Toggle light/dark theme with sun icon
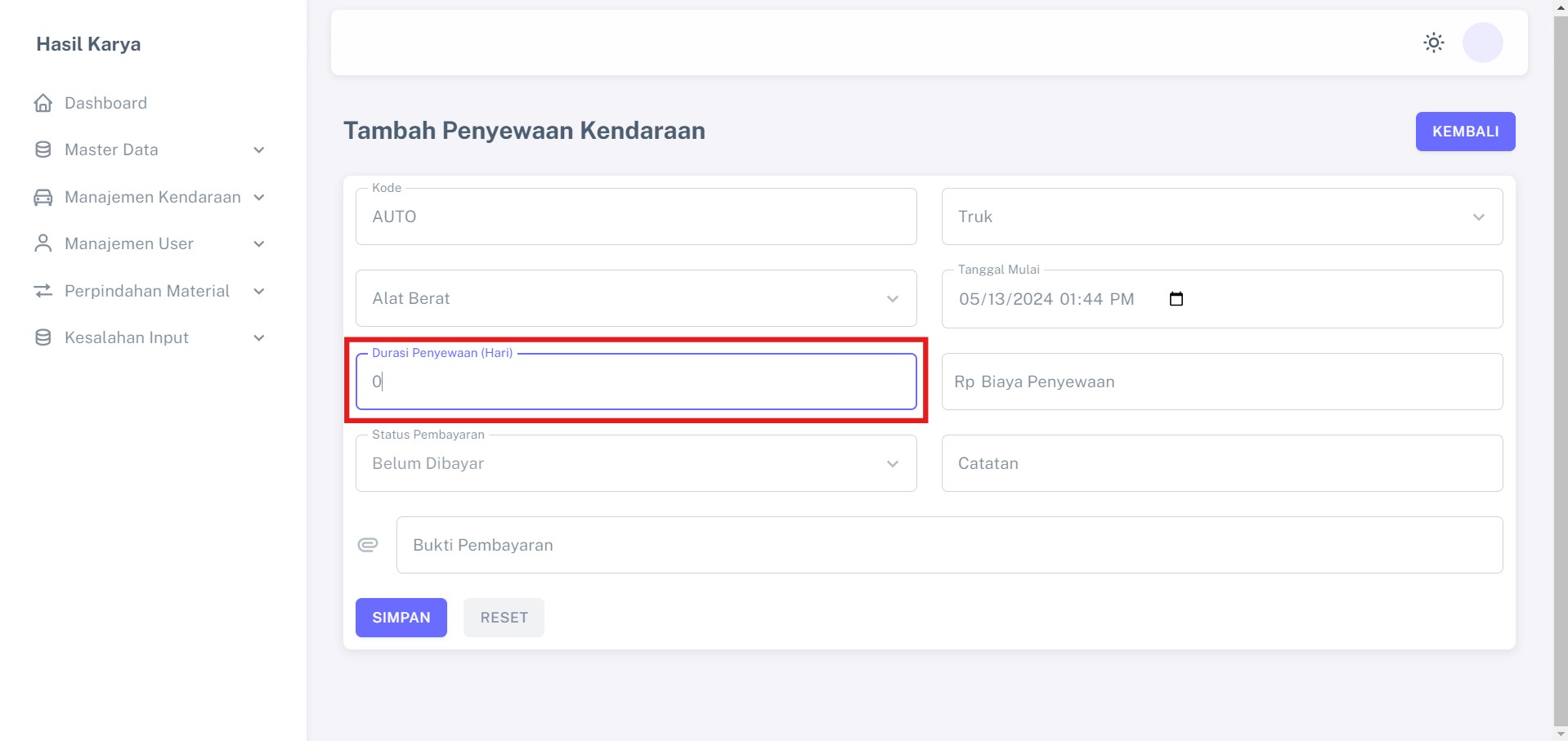The image size is (1568, 741). tap(1433, 42)
